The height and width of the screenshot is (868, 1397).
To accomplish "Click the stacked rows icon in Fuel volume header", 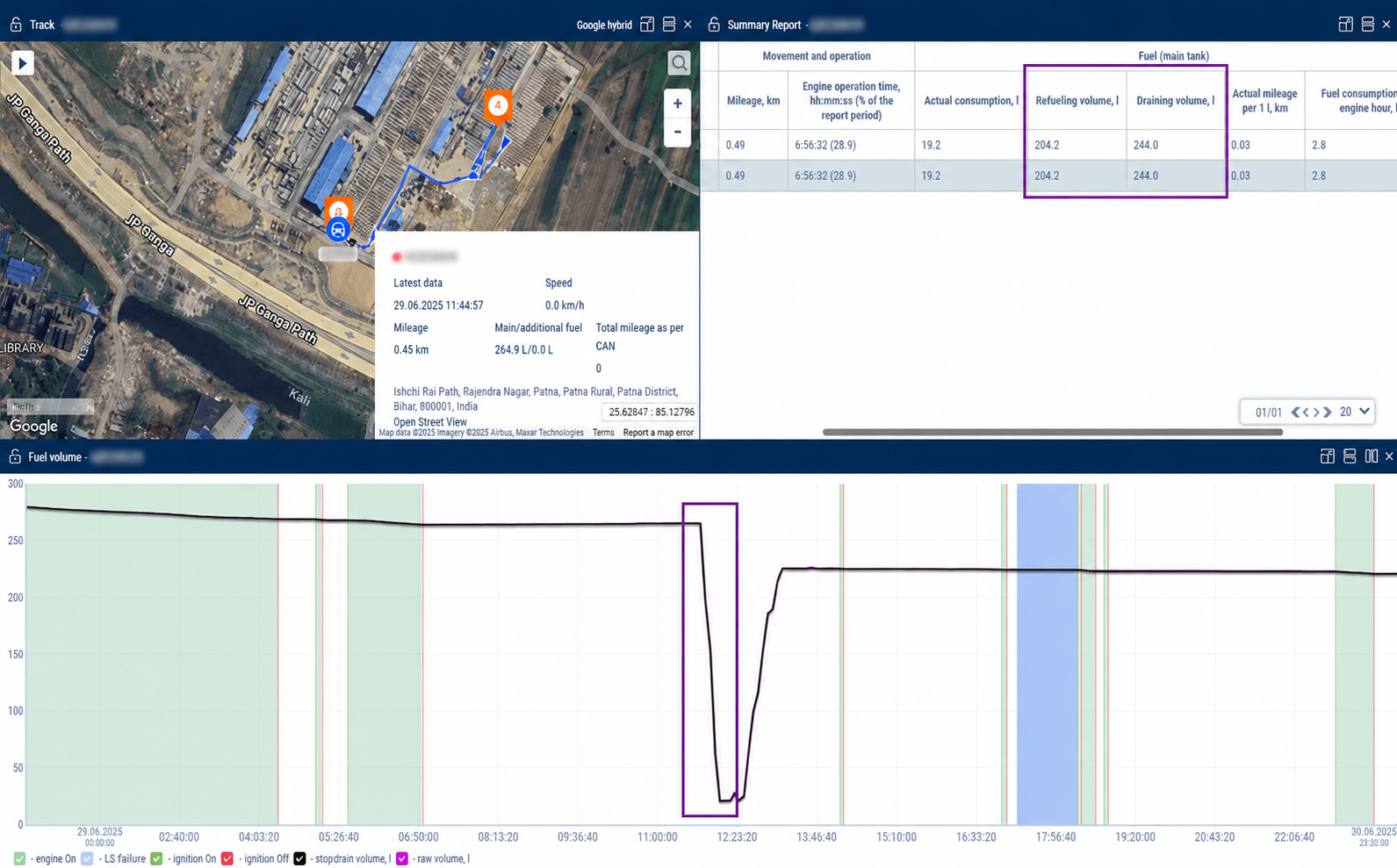I will (1350, 456).
